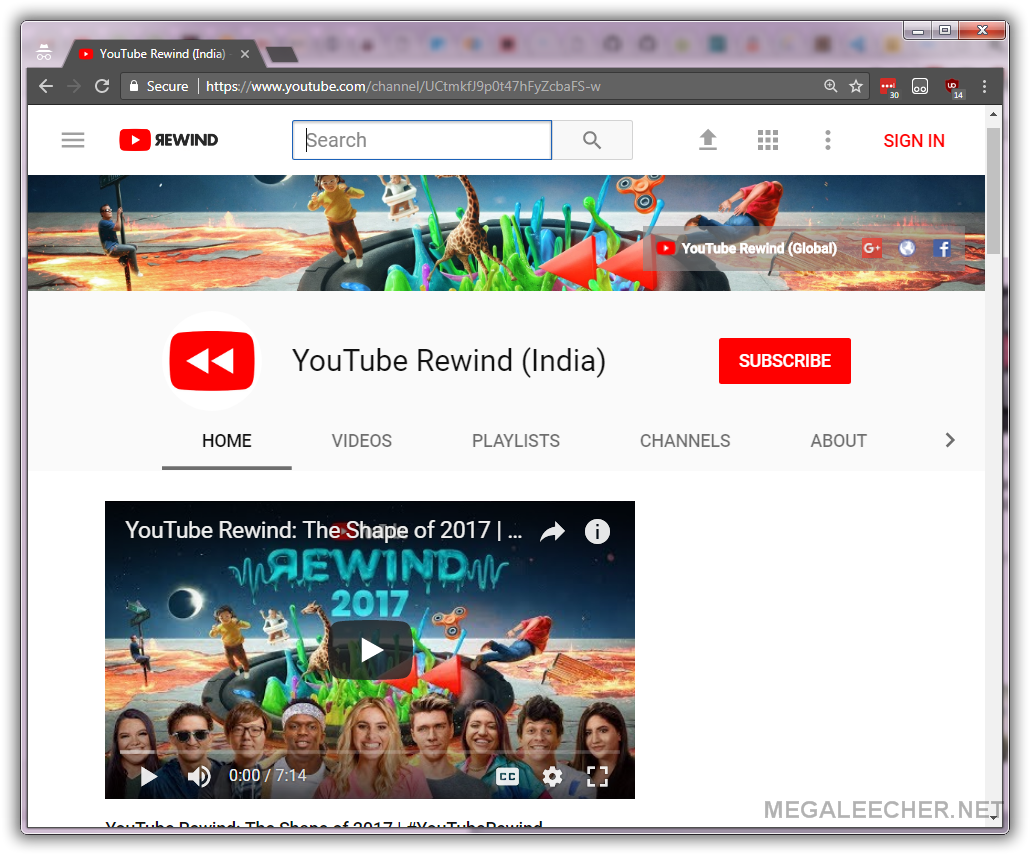
Task: Click SIGN IN
Action: (x=914, y=141)
